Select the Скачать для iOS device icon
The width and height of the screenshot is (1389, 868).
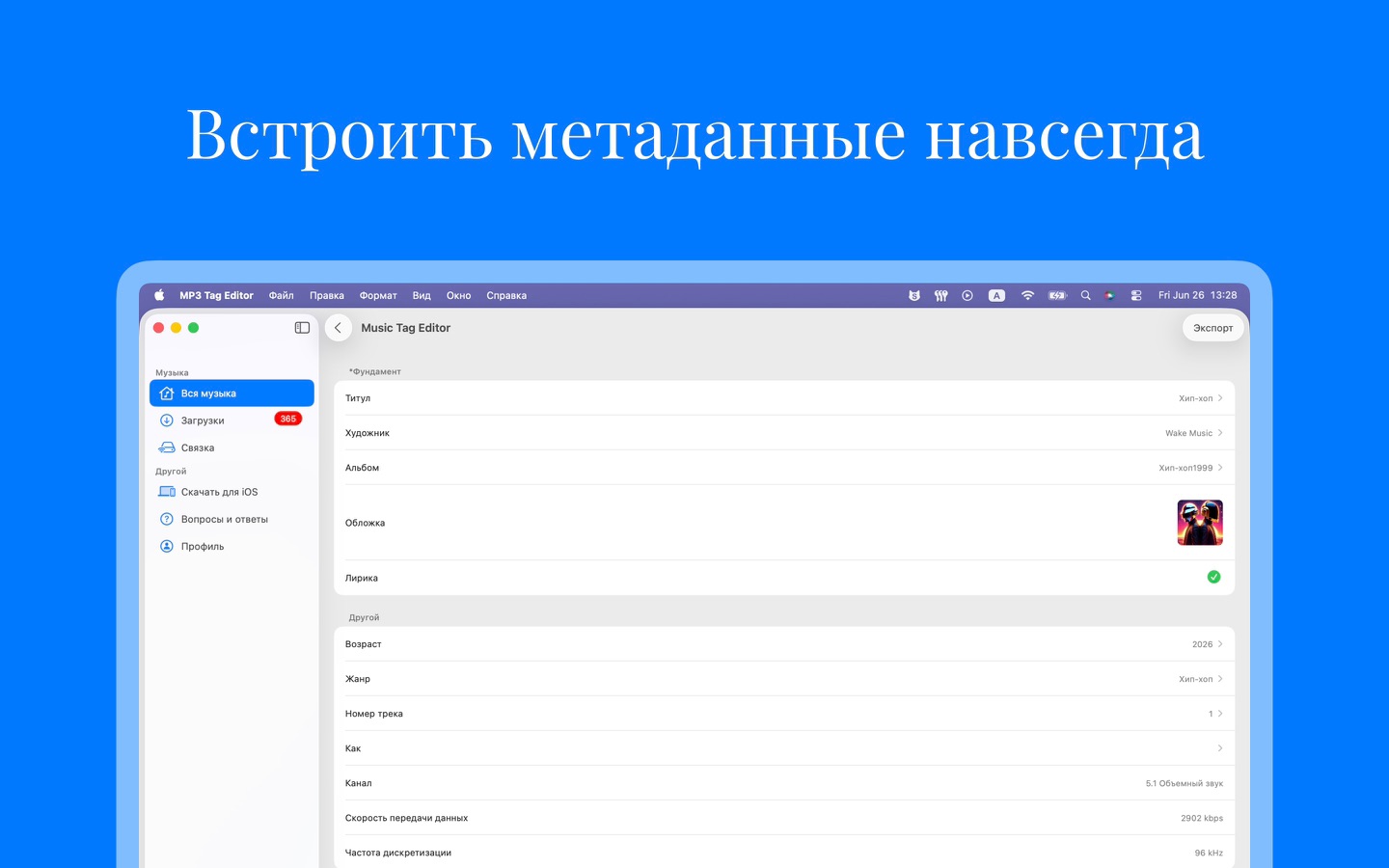pyautogui.click(x=167, y=492)
